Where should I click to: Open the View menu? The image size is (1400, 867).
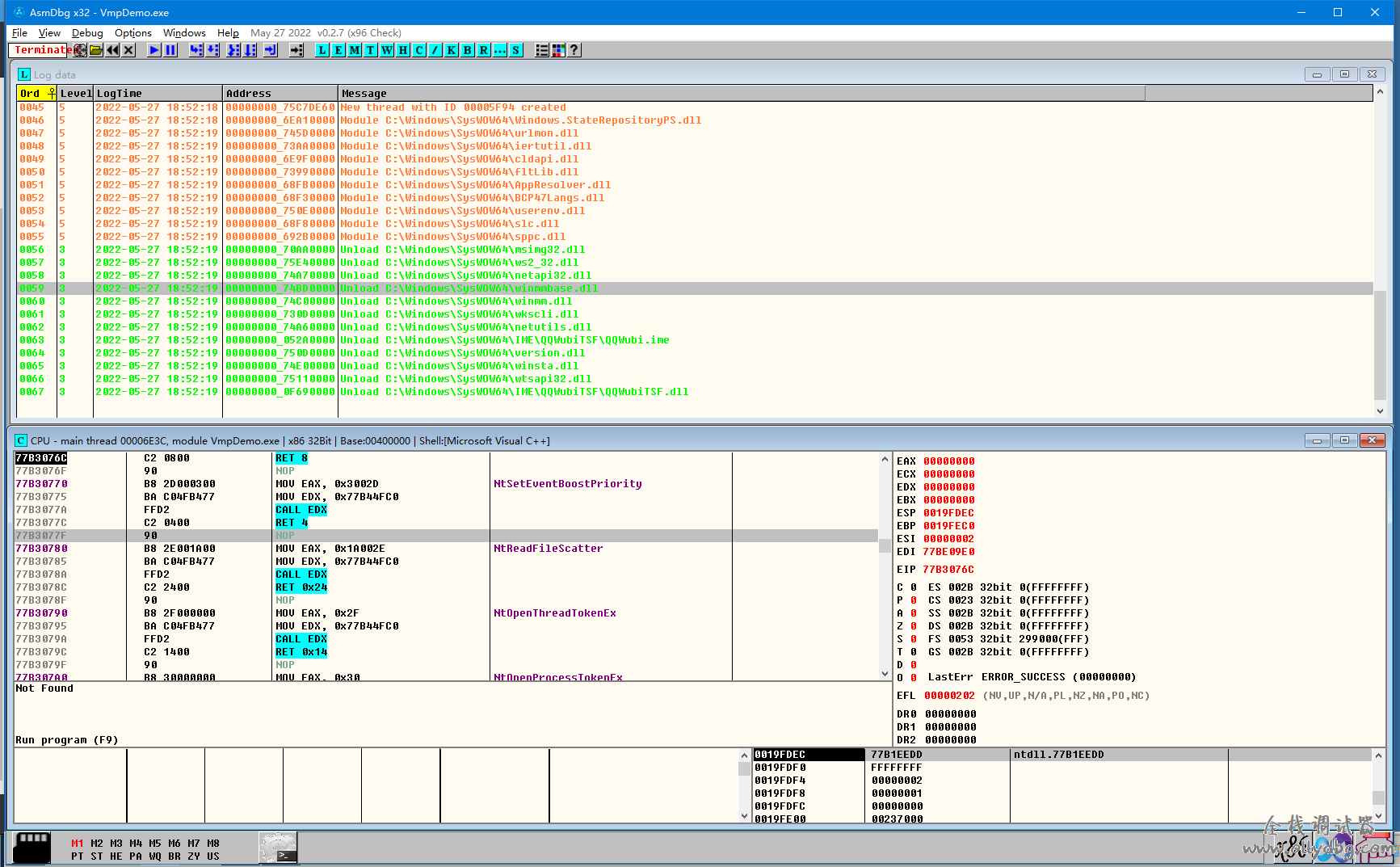pos(49,33)
